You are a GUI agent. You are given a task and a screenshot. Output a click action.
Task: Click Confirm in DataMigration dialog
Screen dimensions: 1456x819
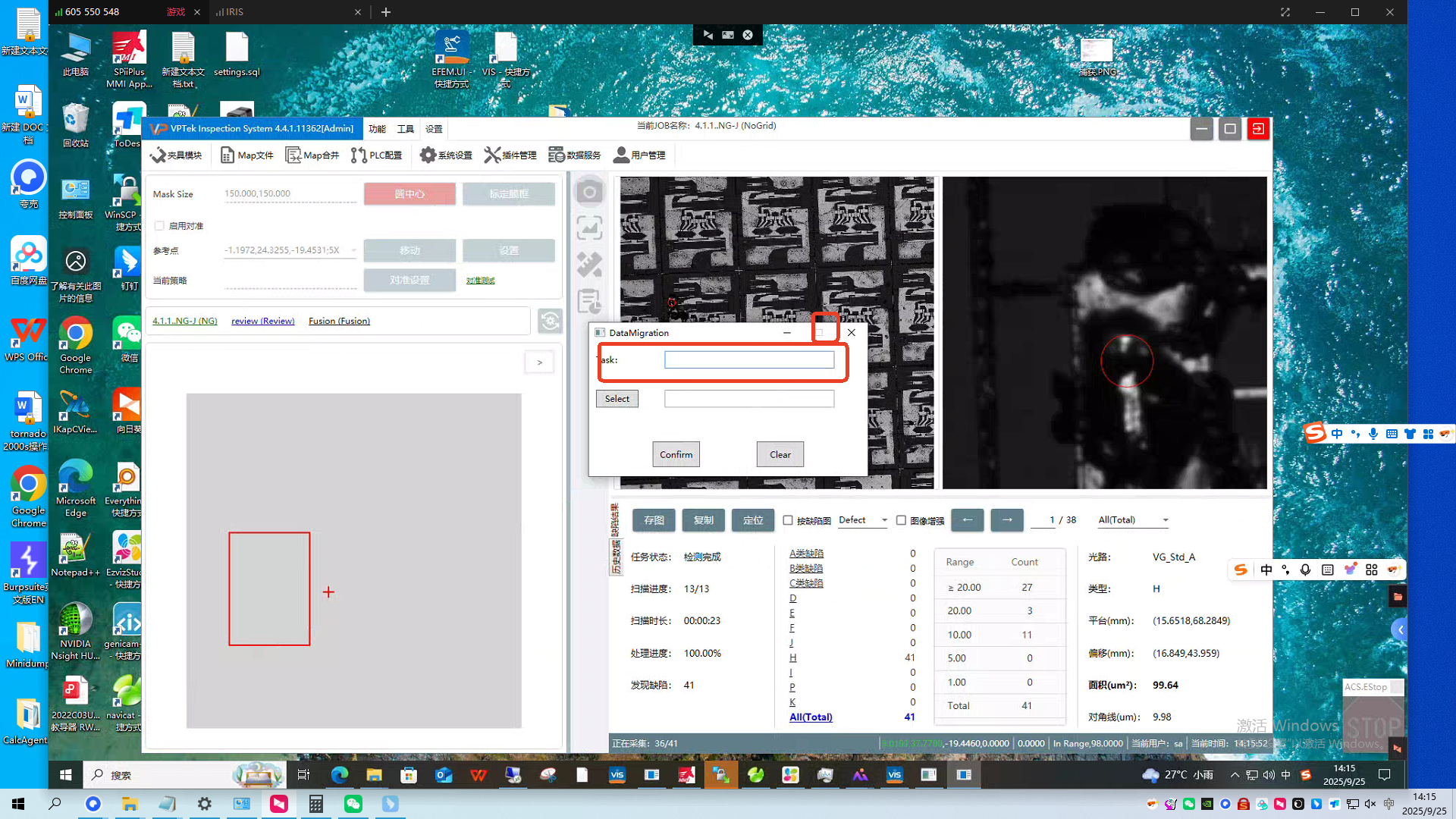[x=676, y=454]
